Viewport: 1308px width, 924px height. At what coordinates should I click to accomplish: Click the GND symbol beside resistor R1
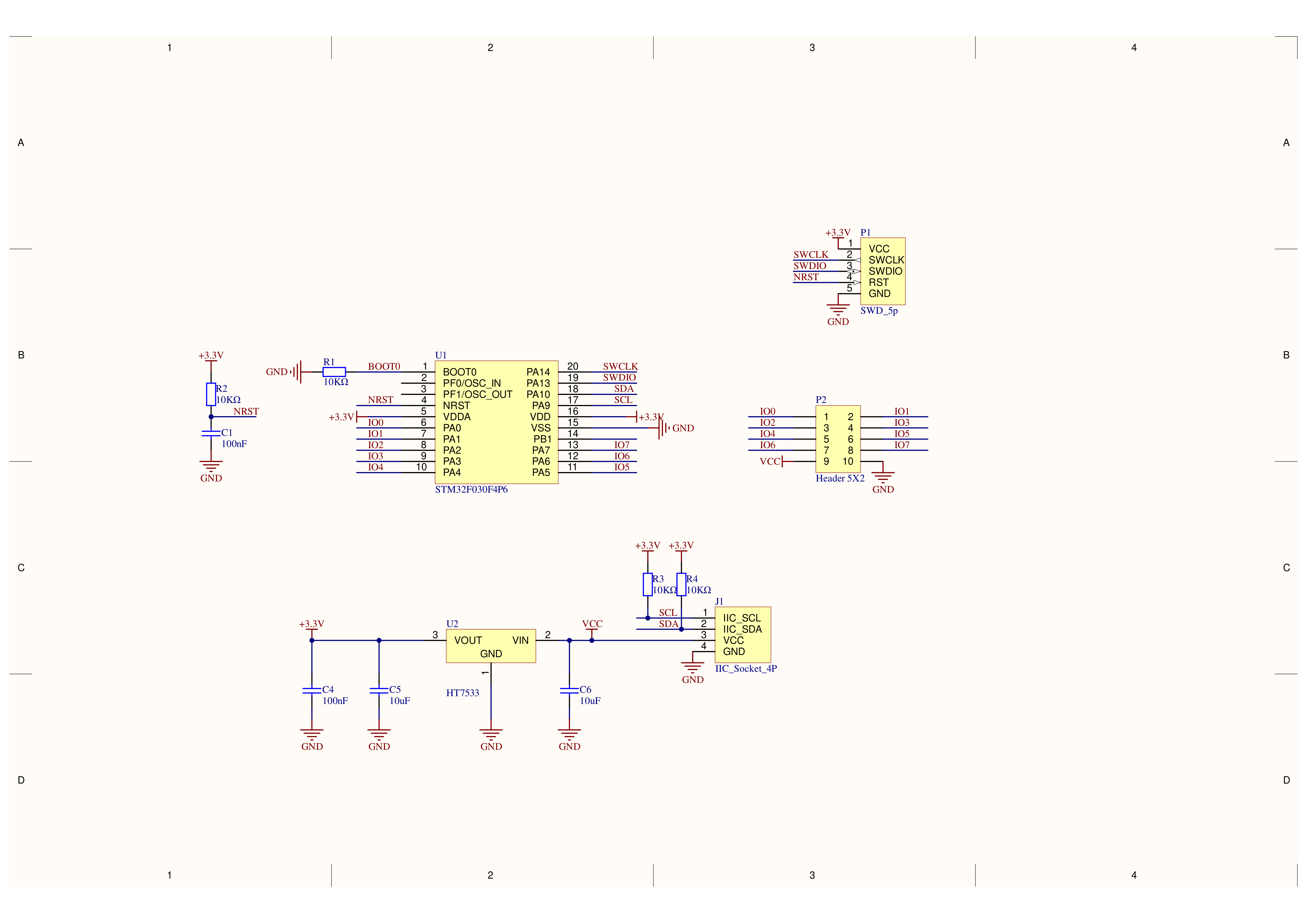tap(296, 372)
